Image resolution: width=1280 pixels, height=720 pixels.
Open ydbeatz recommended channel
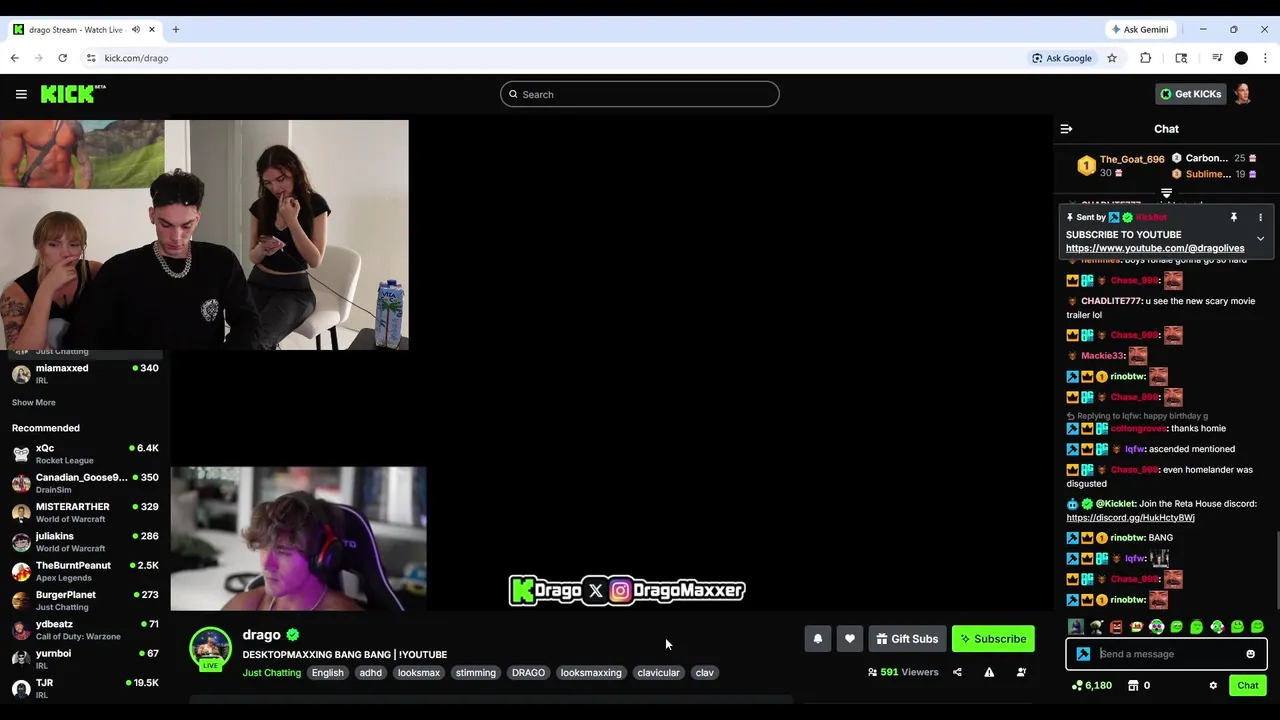coord(85,630)
